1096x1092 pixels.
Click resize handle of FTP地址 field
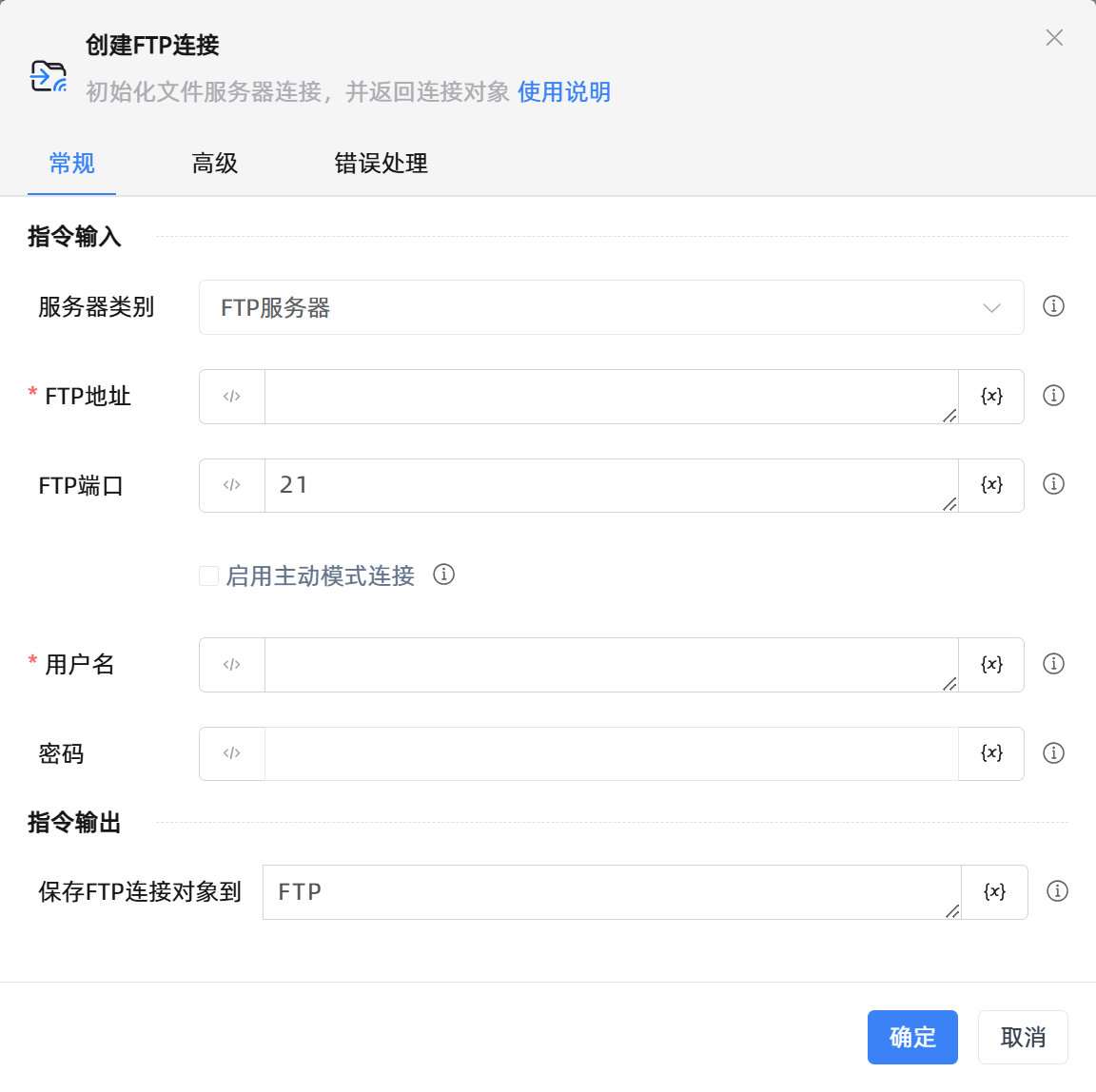(949, 416)
